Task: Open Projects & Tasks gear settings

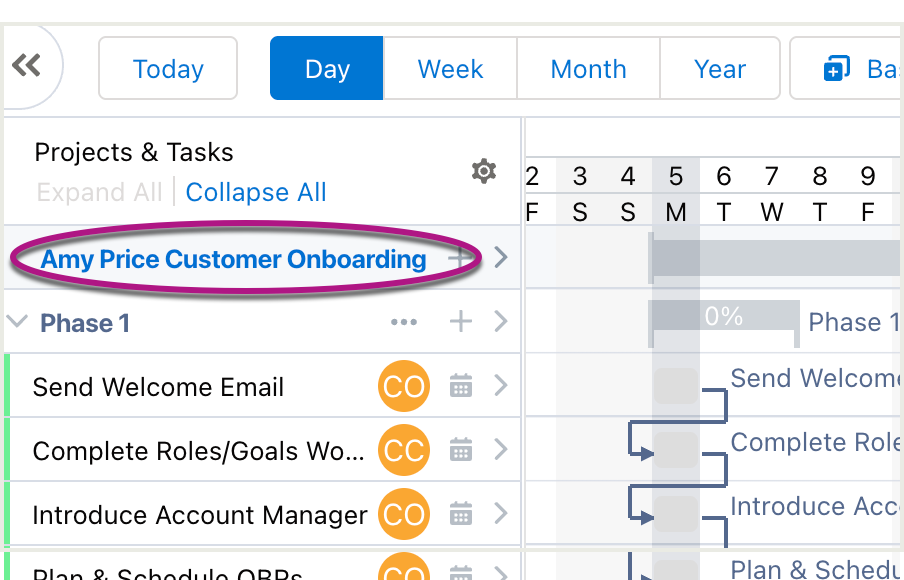Action: pos(484,171)
